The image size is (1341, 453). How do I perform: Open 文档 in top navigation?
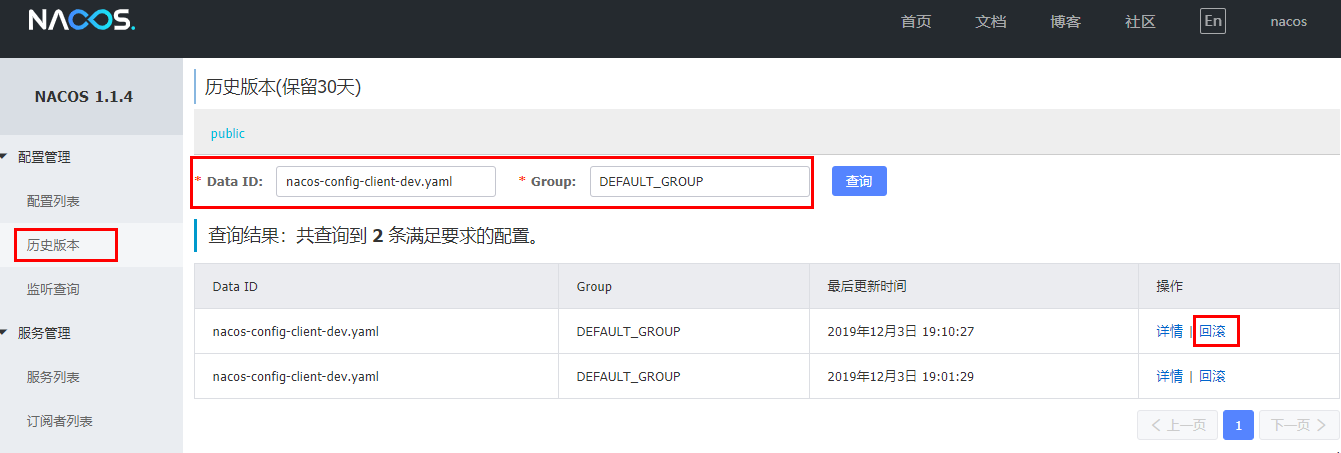[x=991, y=22]
